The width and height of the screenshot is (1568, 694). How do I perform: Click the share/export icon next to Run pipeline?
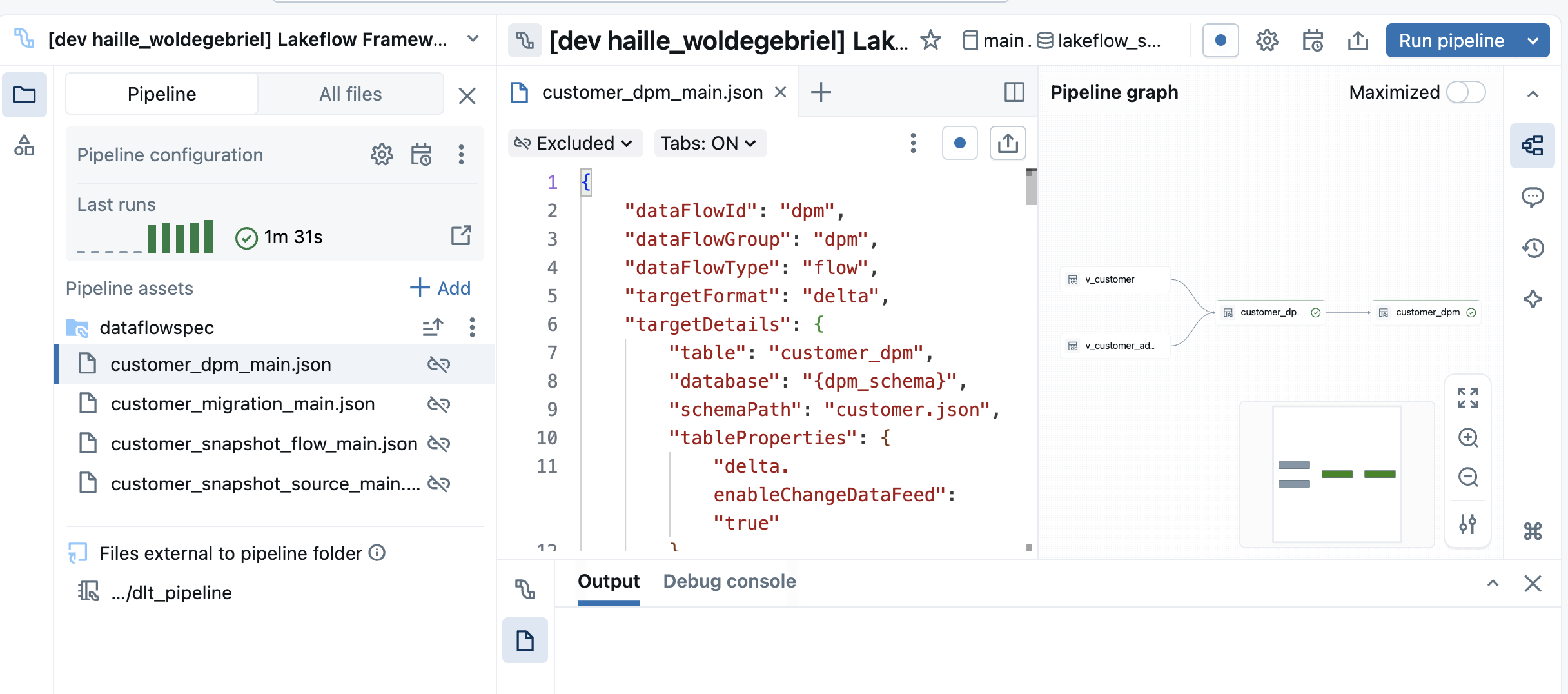pyautogui.click(x=1358, y=40)
